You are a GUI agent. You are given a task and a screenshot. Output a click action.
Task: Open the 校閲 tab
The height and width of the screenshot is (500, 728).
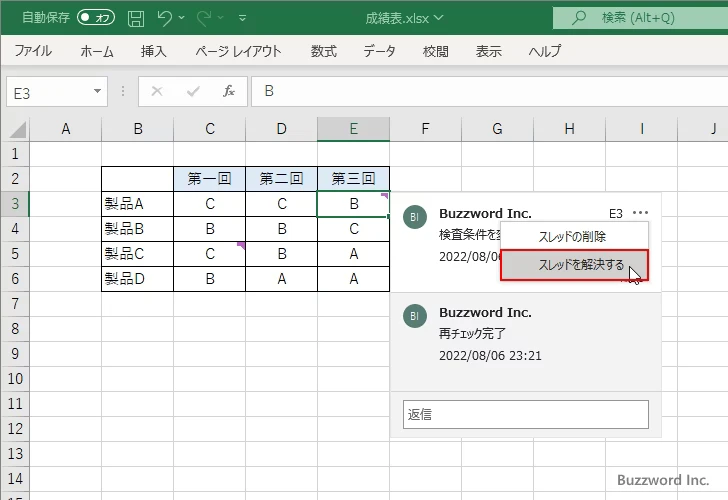click(x=436, y=51)
